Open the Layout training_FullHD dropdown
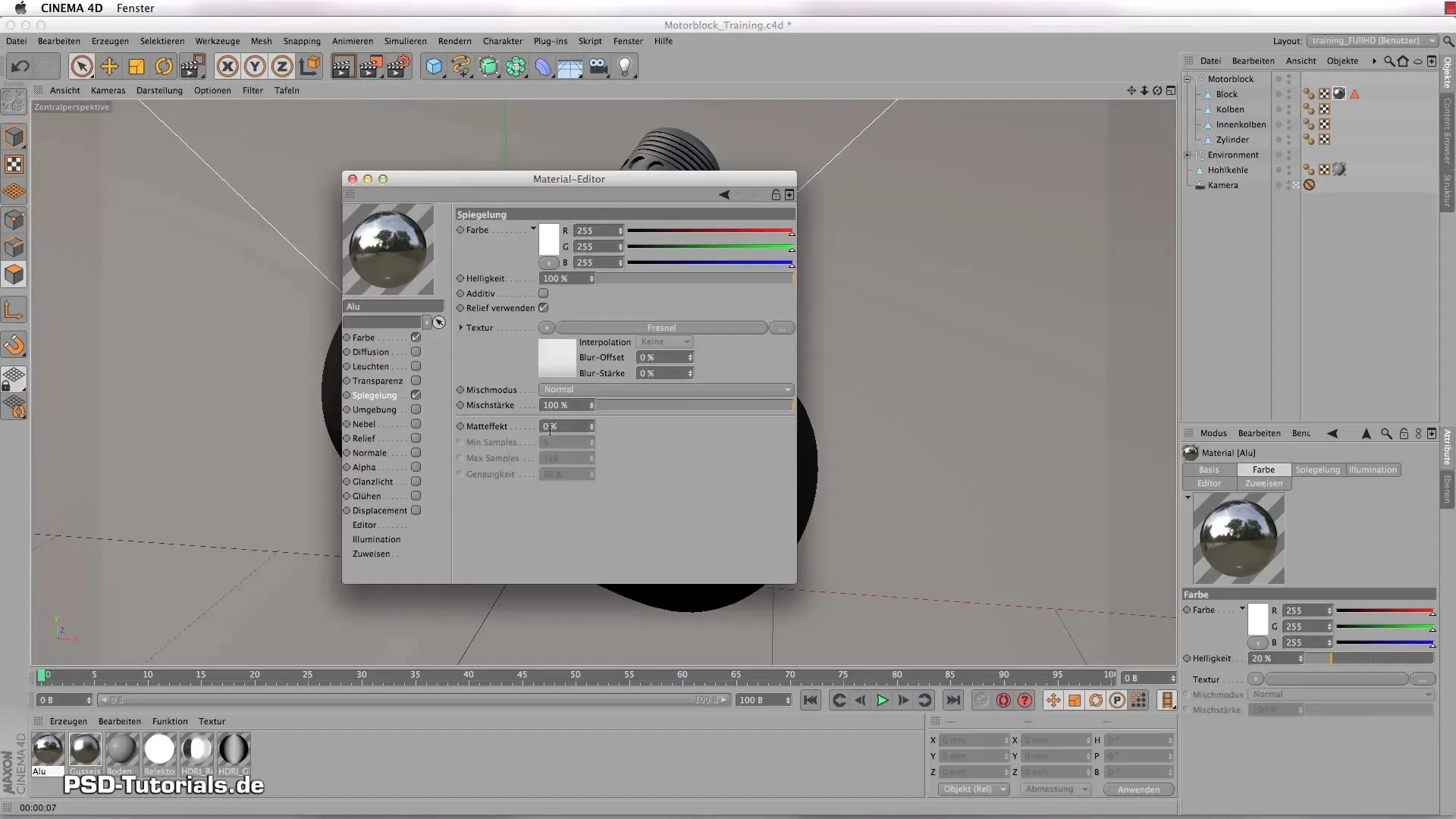Viewport: 1456px width, 819px height. 1372,41
